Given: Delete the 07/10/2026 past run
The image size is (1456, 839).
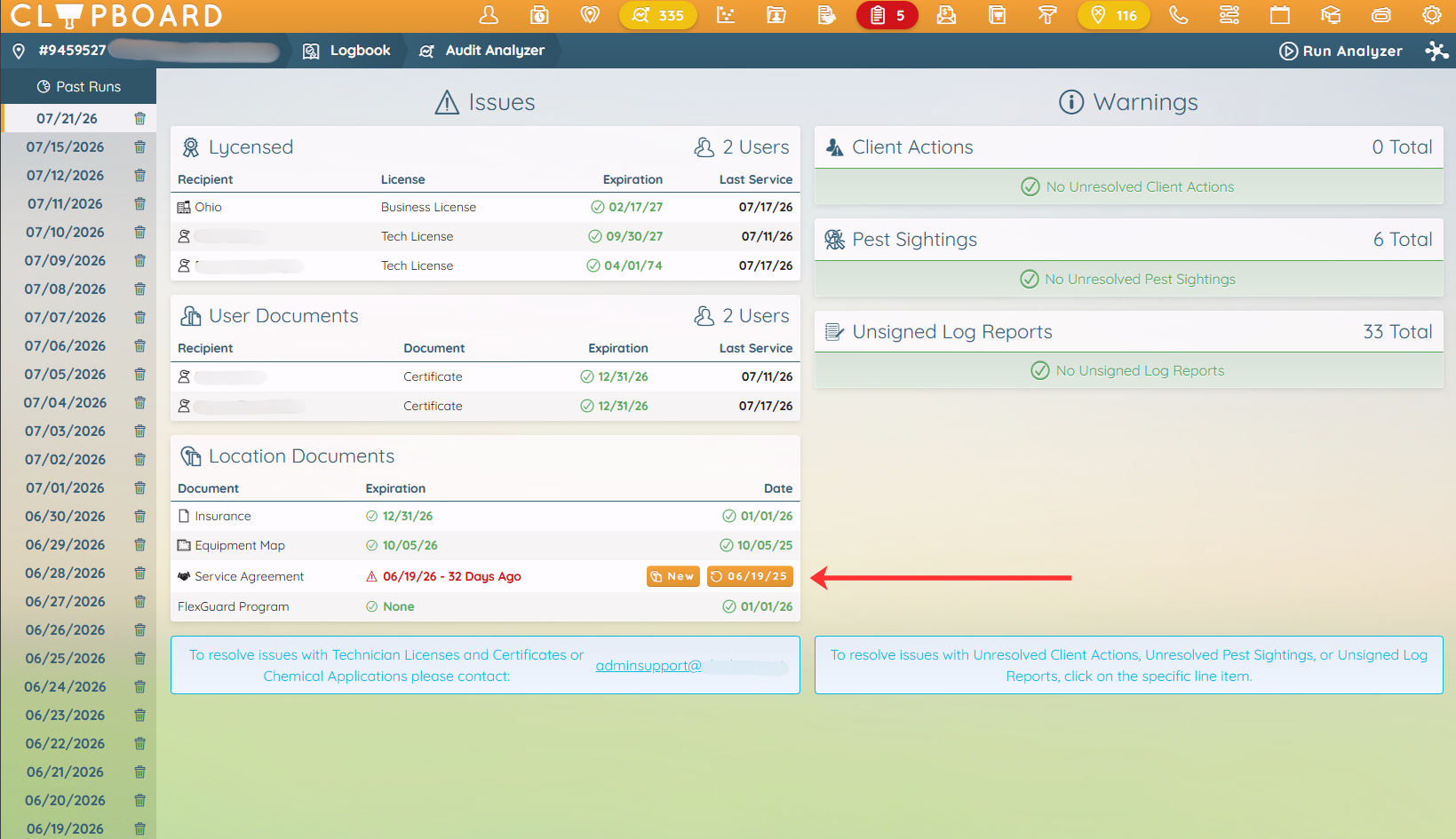Looking at the screenshot, I should [139, 232].
